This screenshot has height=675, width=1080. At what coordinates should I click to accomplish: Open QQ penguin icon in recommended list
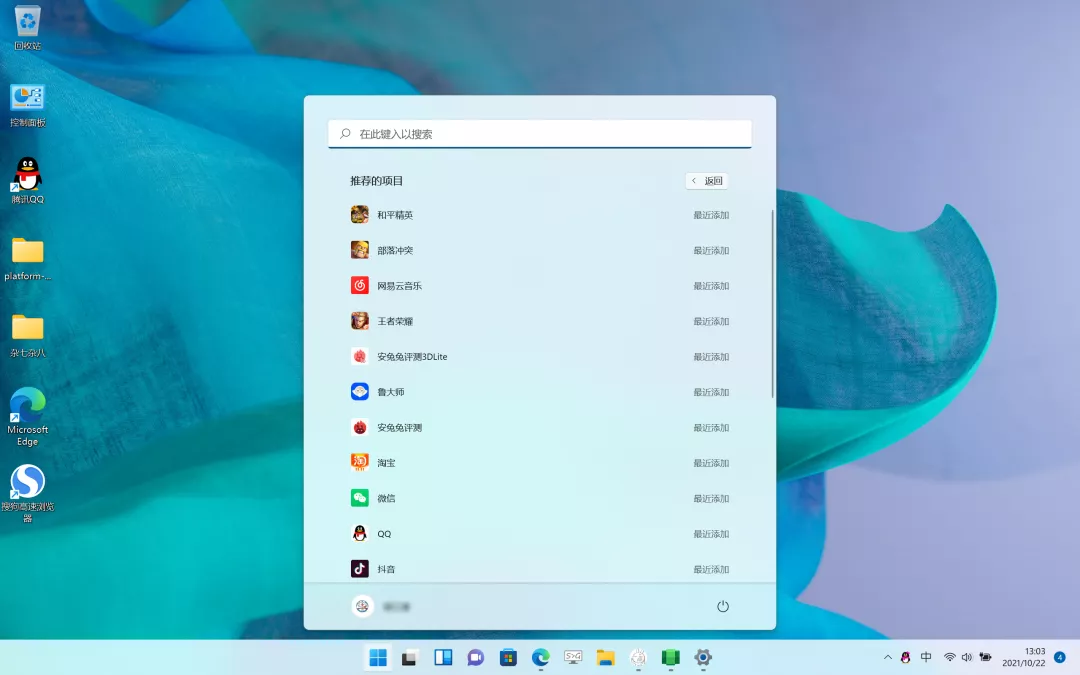(x=360, y=533)
